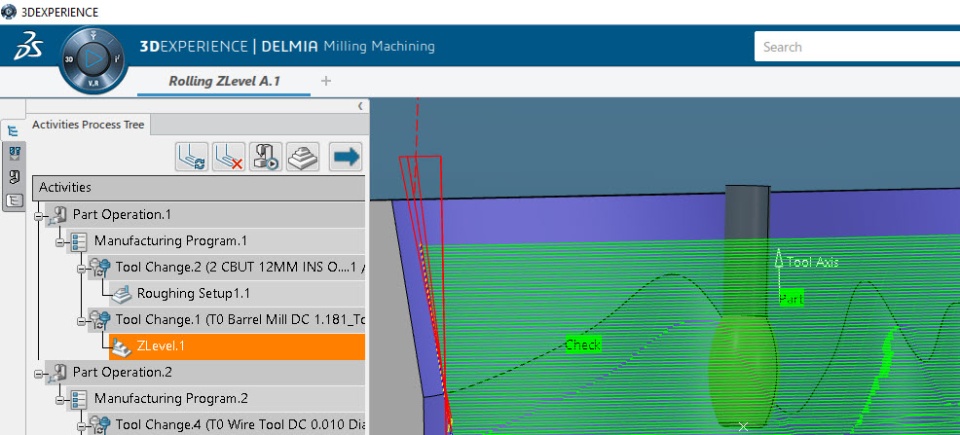
Task: Click the Tool Axis label in viewport
Action: pos(812,262)
